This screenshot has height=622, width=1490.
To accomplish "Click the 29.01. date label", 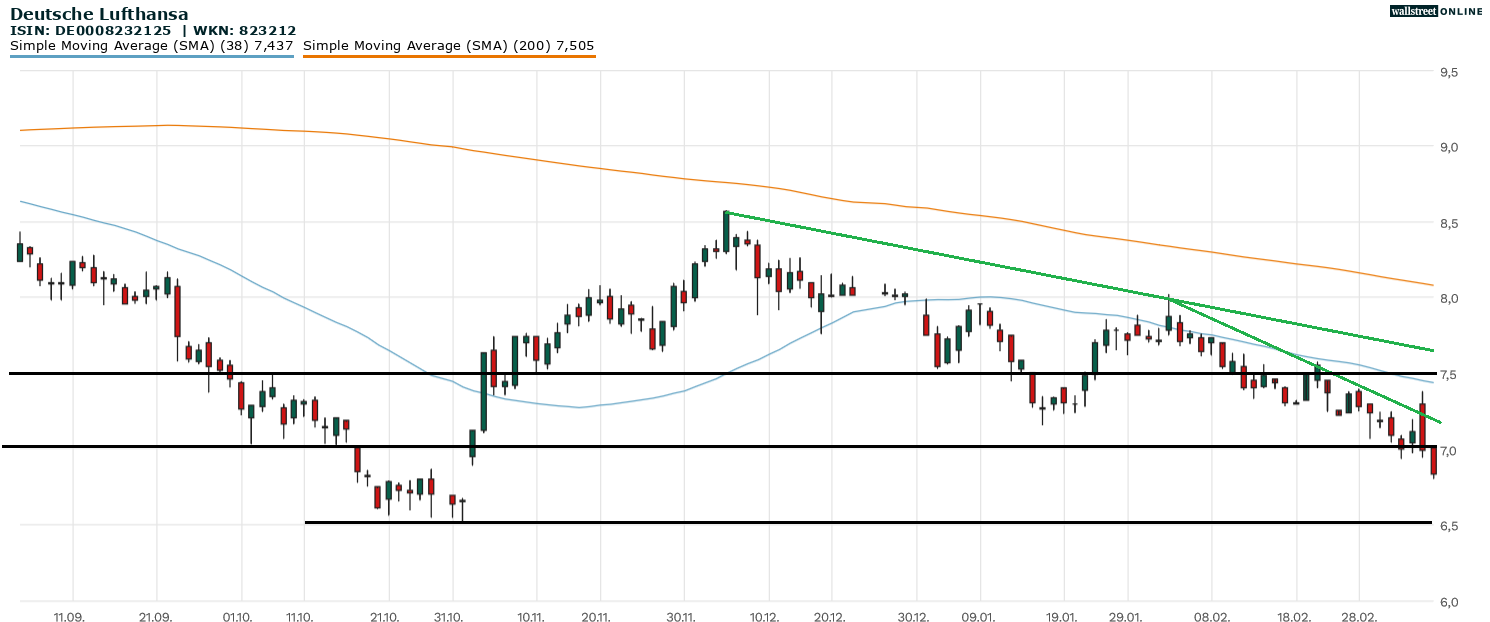I will 1127,617.
